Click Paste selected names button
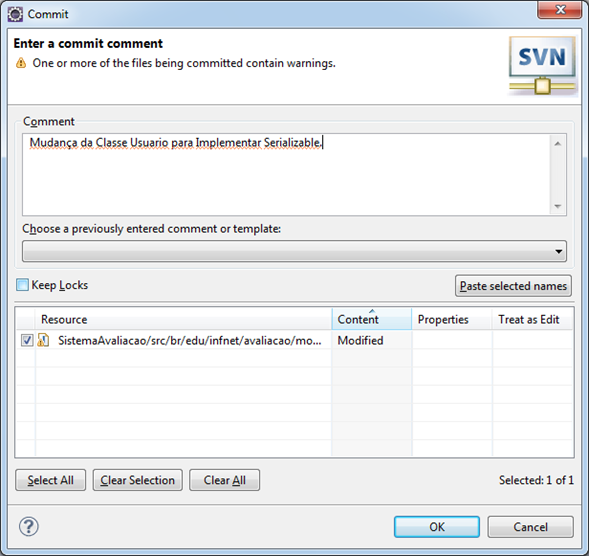This screenshot has height=556, width=589. coord(513,286)
